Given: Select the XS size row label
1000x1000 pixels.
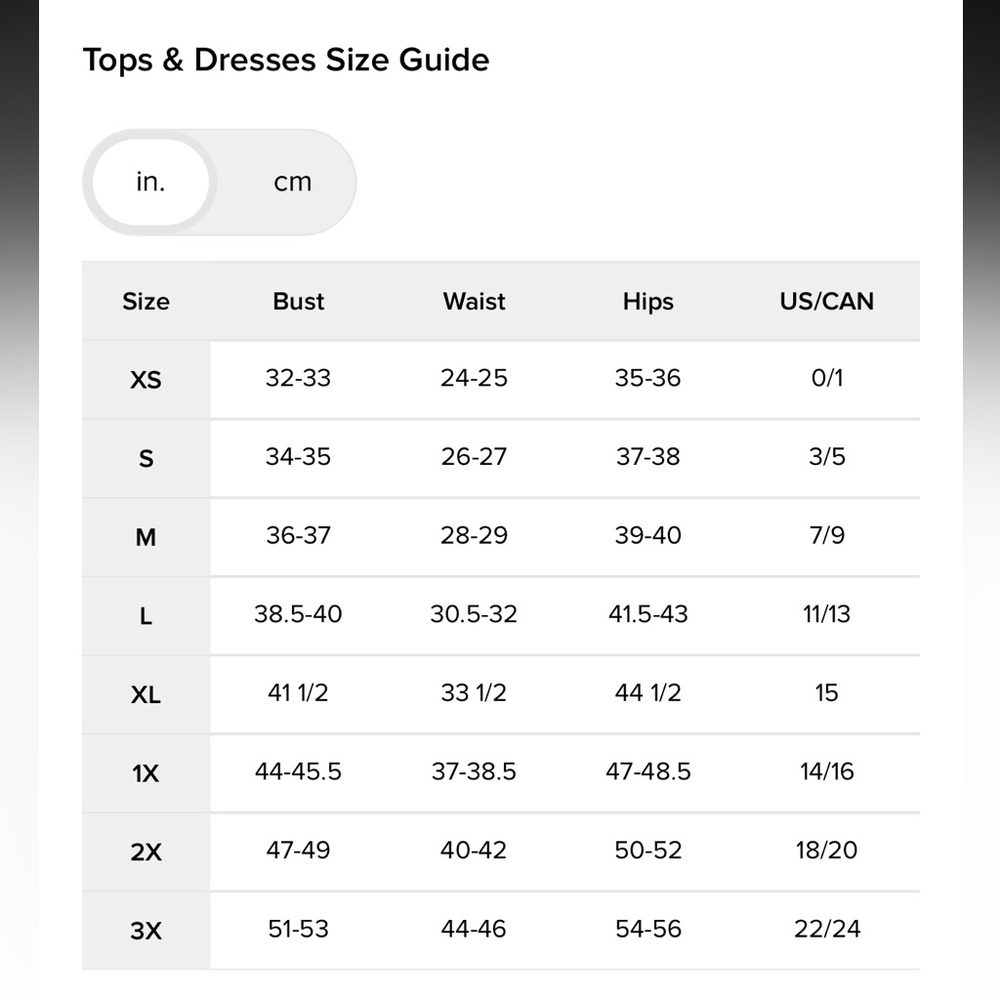Looking at the screenshot, I should click(x=146, y=380).
